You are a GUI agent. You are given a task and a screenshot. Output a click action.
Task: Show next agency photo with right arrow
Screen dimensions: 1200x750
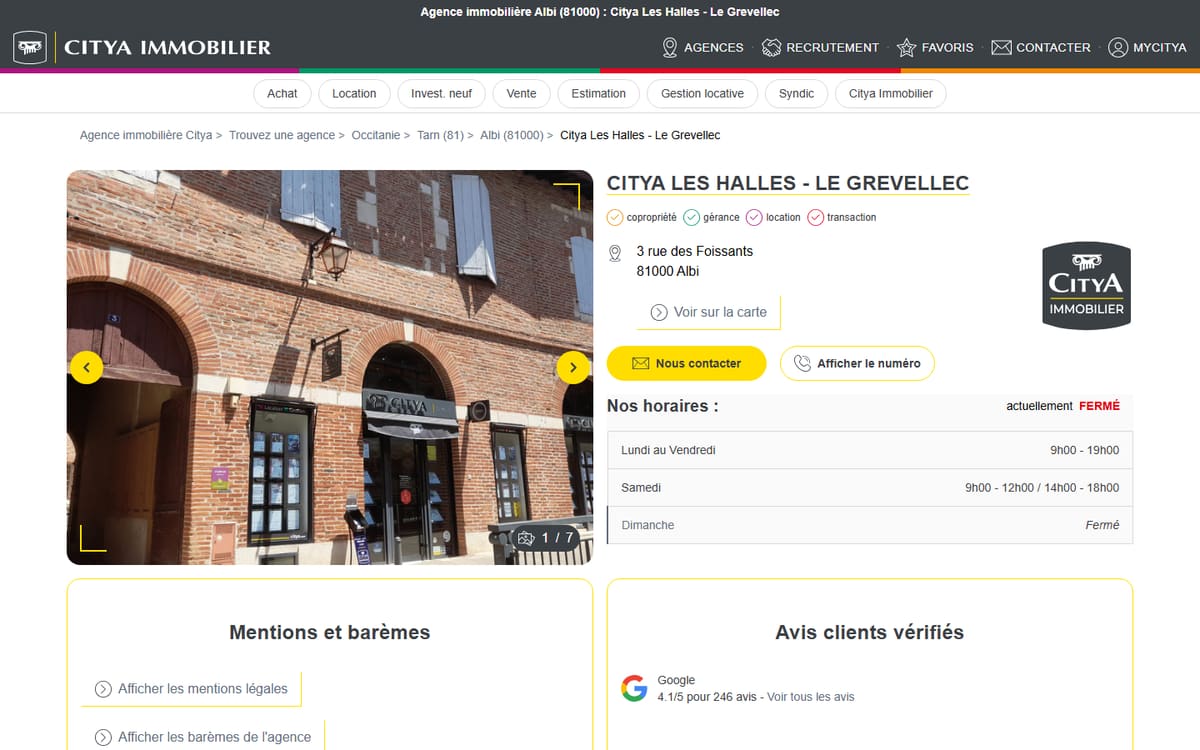573,367
